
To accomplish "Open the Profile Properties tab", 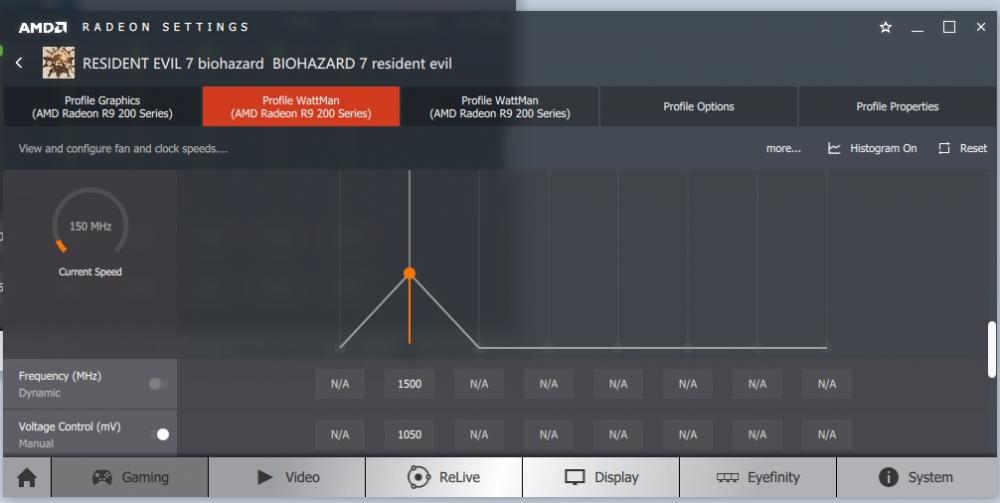I will click(x=897, y=107).
